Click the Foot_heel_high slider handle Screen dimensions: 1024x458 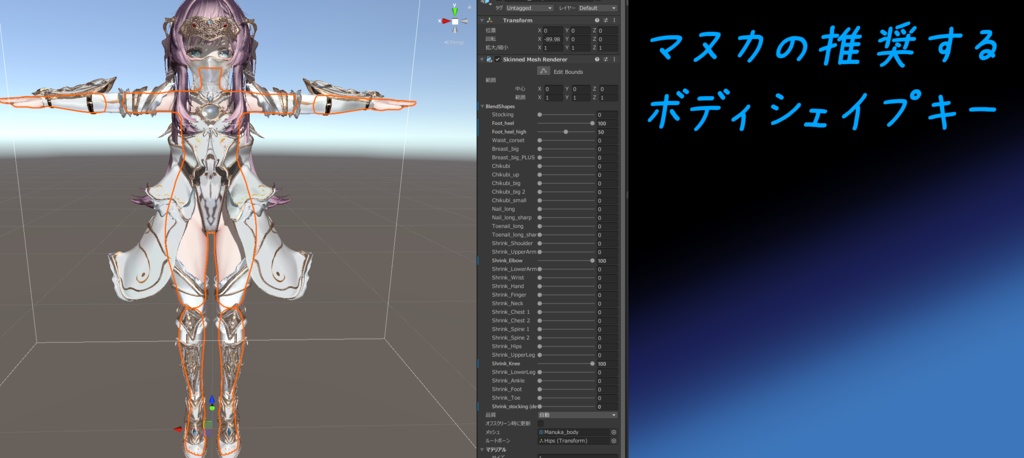566,132
